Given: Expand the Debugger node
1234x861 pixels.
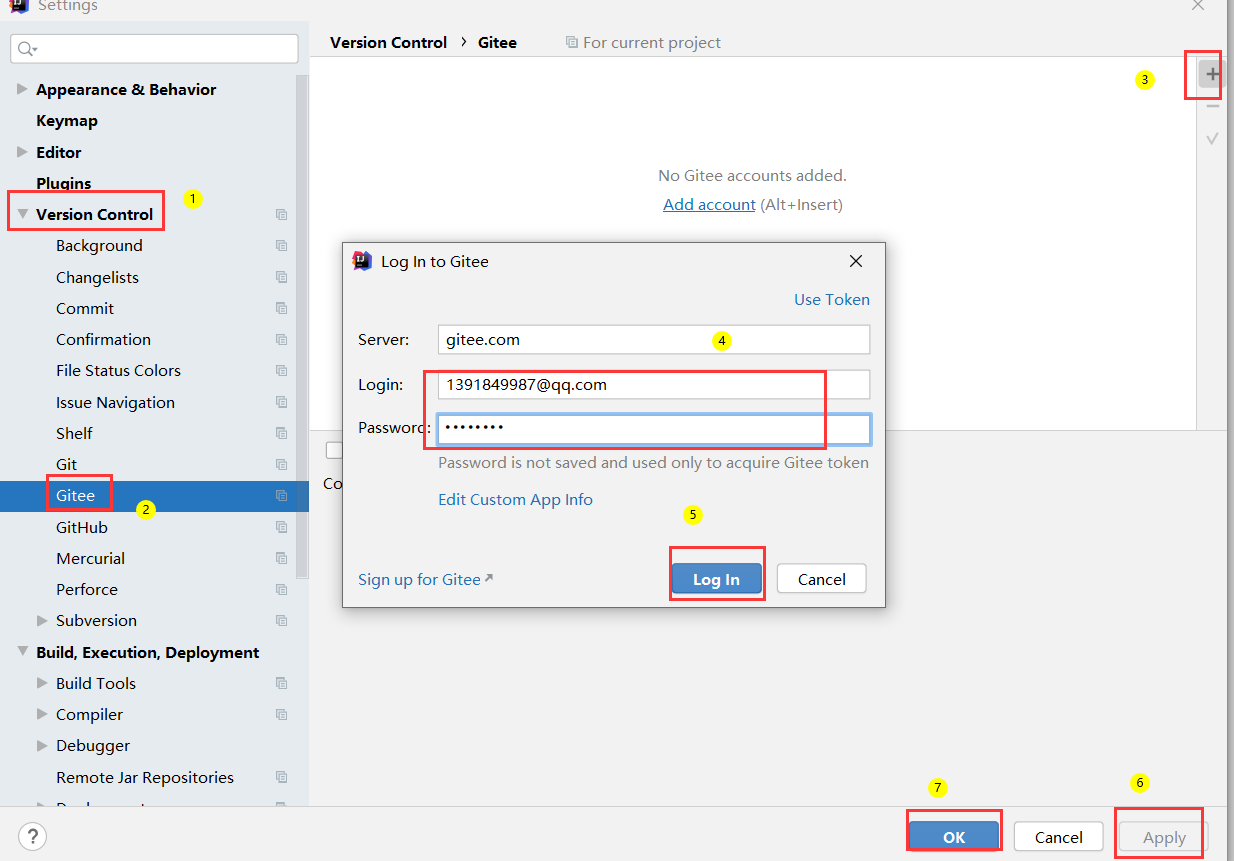Looking at the screenshot, I should point(42,745).
